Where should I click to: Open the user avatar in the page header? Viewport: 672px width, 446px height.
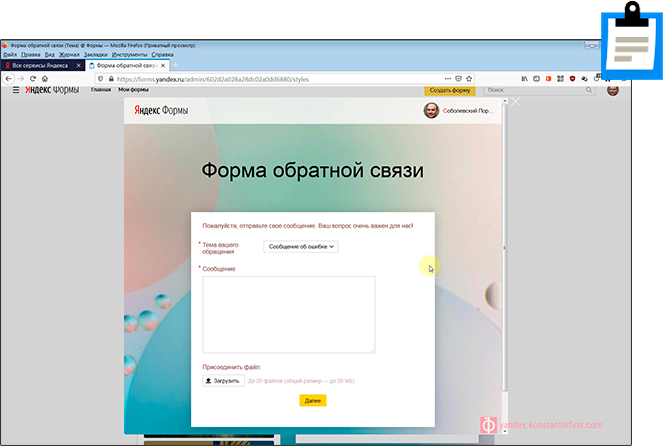[x=613, y=90]
